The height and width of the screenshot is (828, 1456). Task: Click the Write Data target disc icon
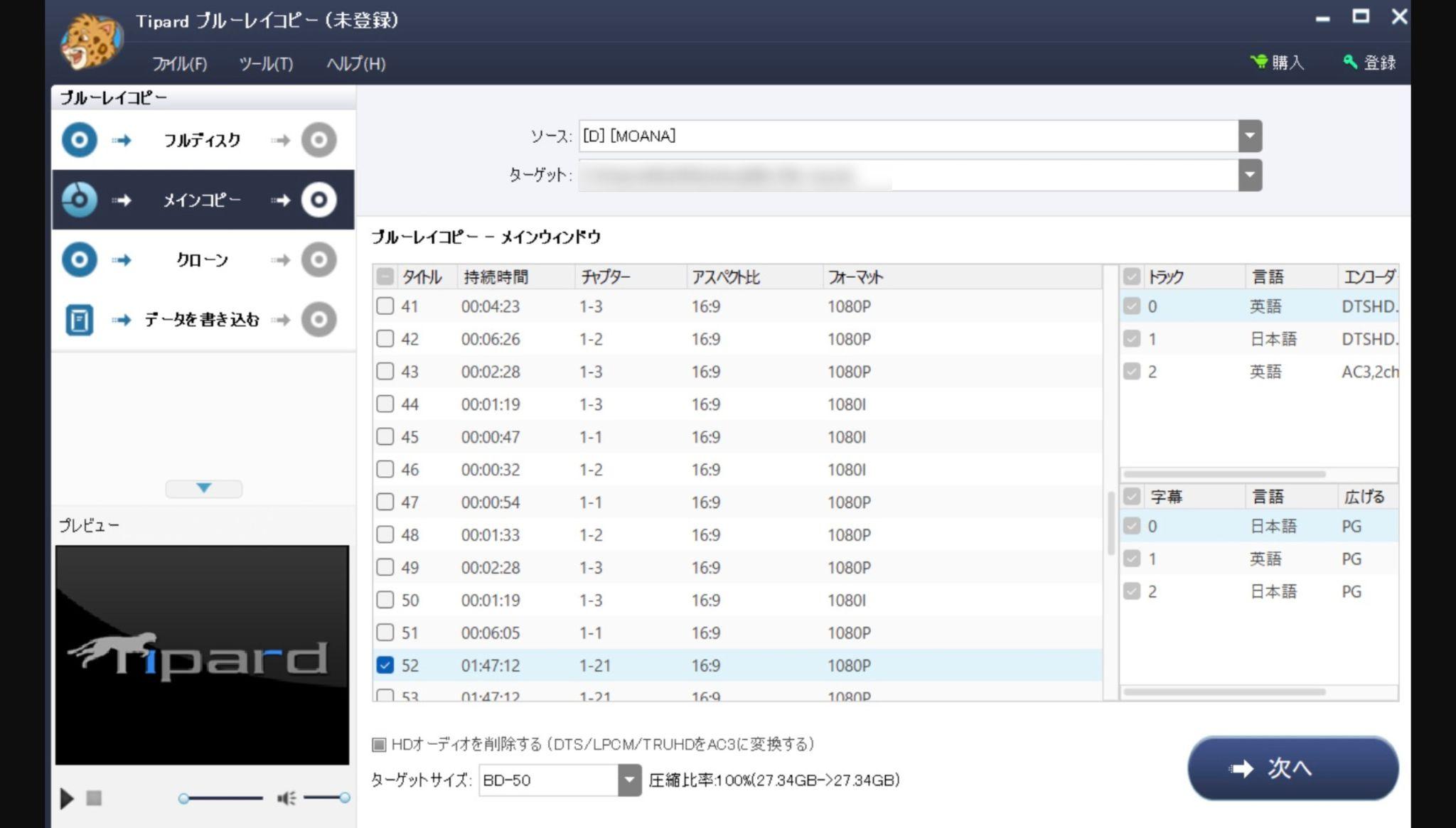click(318, 319)
